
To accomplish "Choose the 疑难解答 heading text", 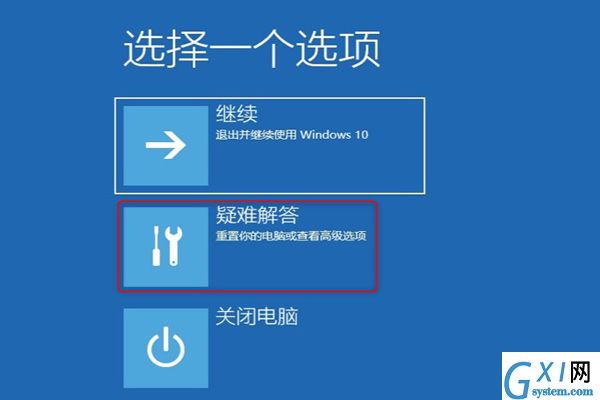I will [x=257, y=215].
